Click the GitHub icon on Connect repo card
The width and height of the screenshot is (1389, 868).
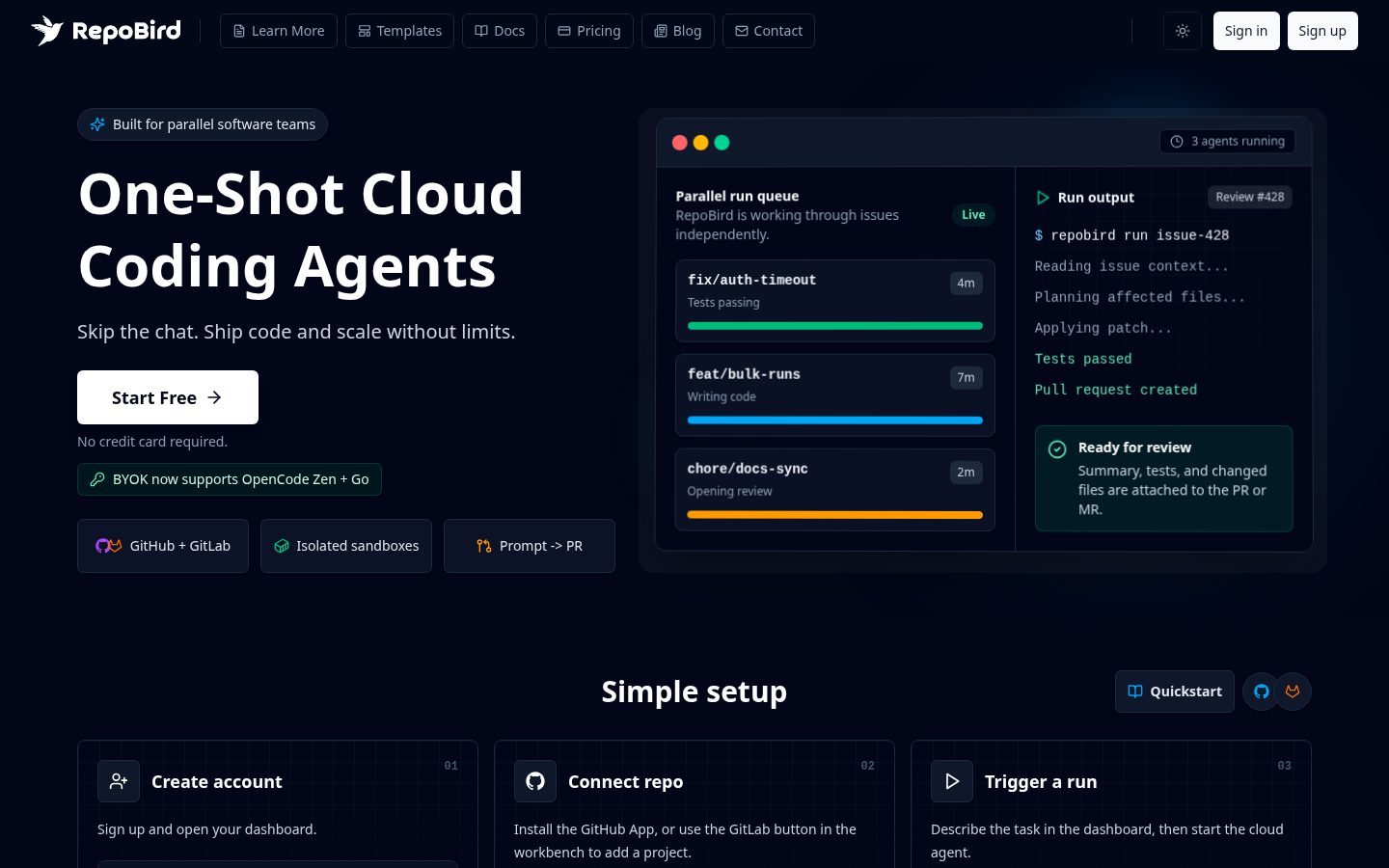click(x=535, y=781)
